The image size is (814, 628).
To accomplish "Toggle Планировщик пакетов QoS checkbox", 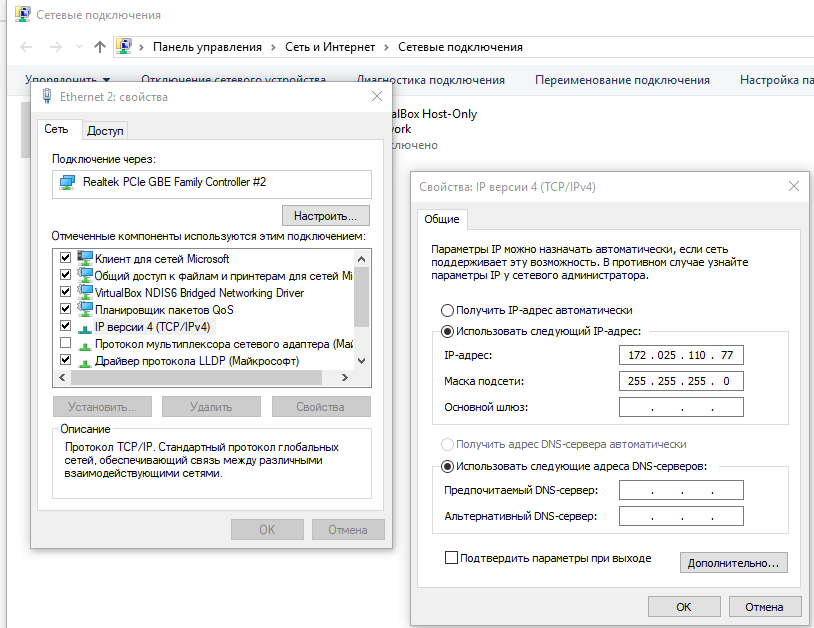I will tap(65, 309).
